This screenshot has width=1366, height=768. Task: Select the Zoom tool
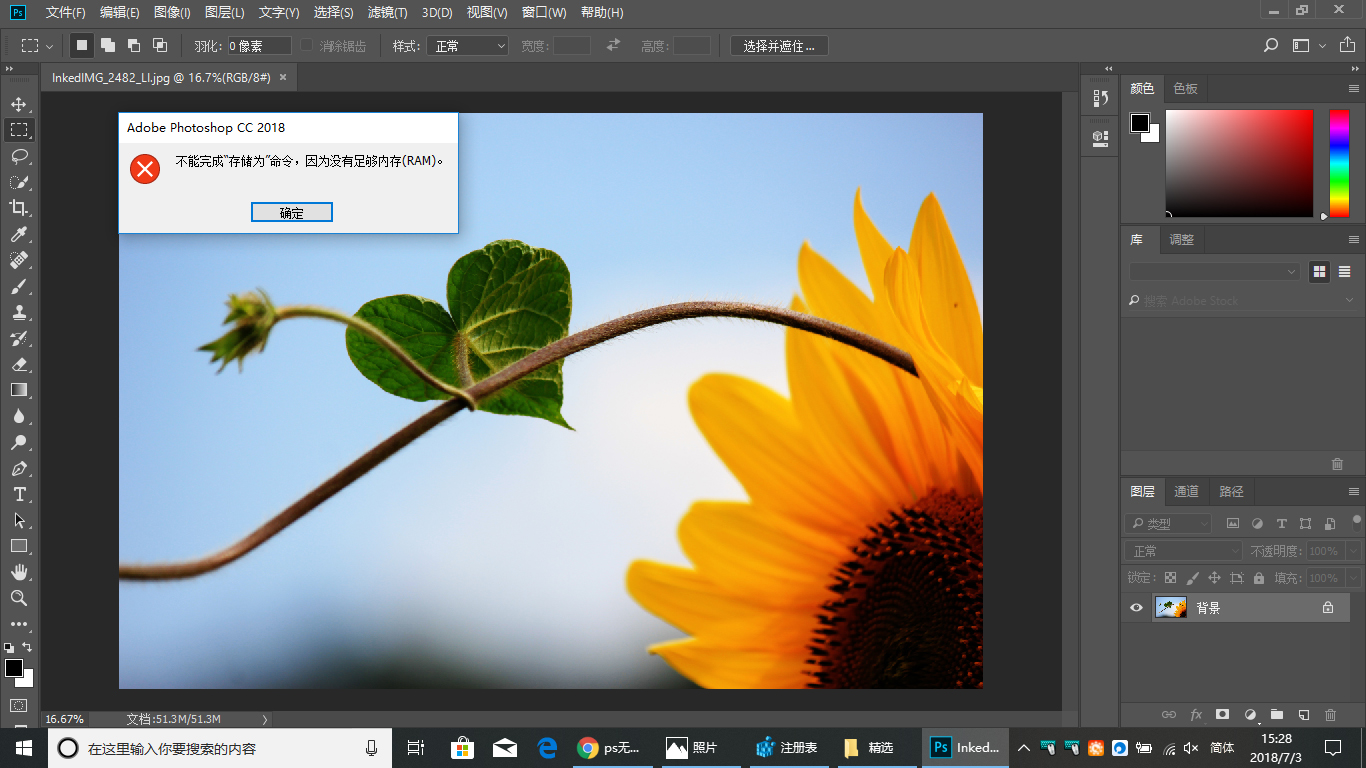tap(18, 598)
